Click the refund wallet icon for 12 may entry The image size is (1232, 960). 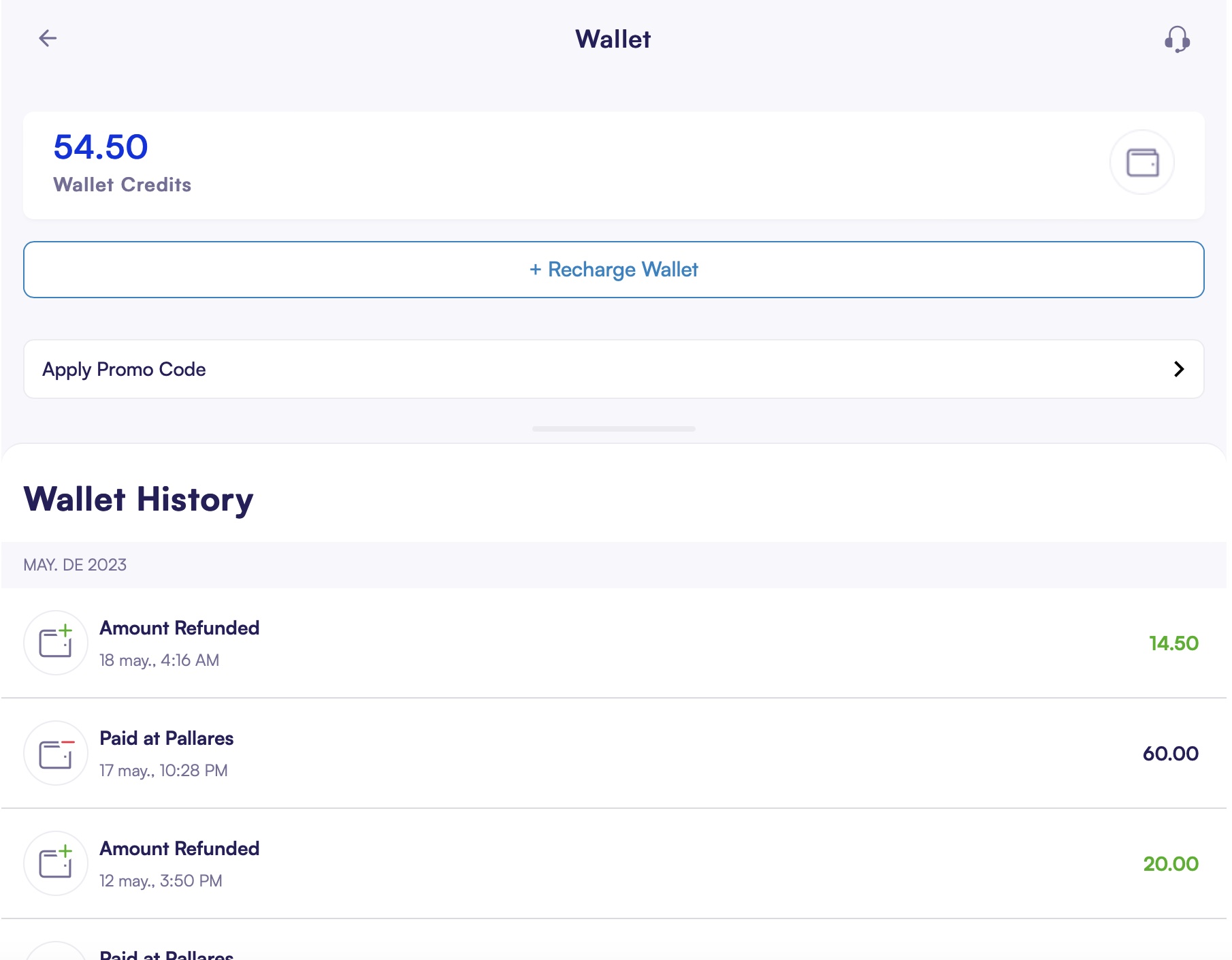click(56, 863)
